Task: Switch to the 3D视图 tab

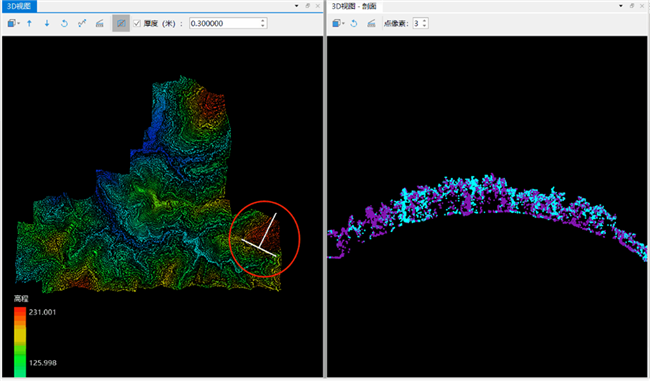Action: (19, 6)
